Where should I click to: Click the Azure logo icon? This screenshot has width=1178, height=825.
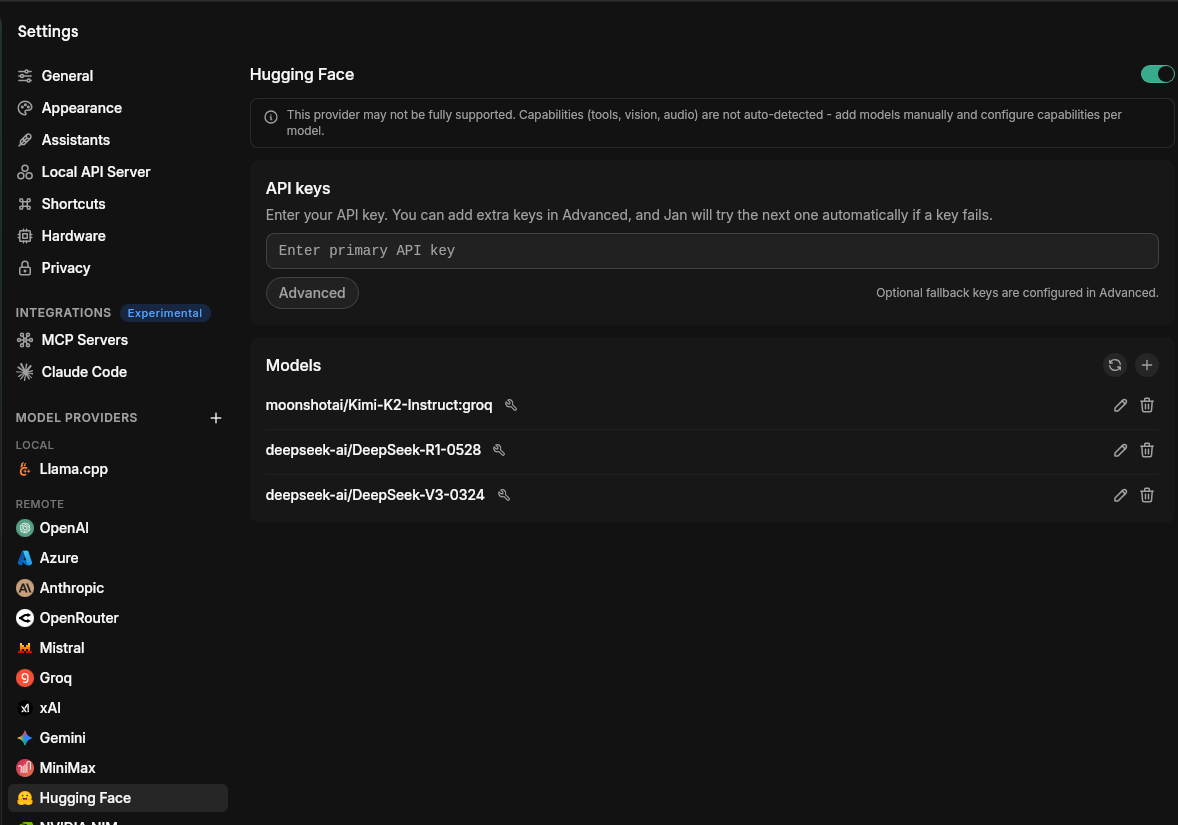click(25, 558)
